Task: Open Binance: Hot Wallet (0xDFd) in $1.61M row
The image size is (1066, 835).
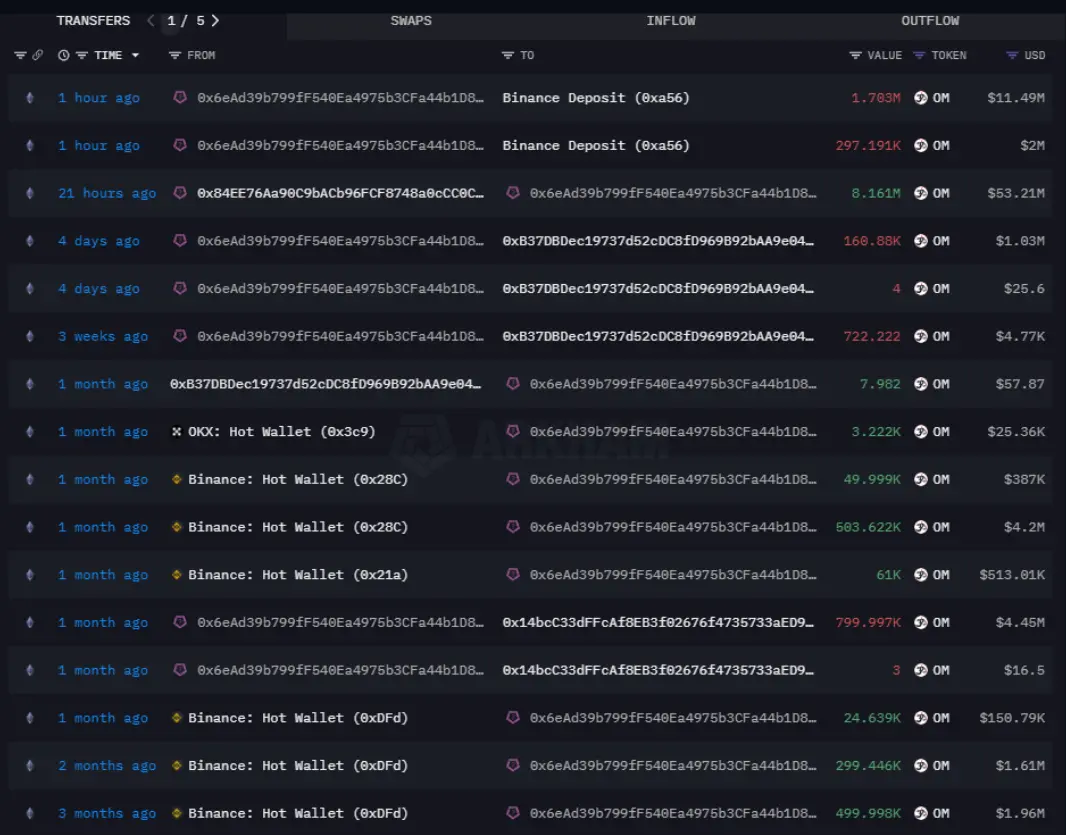Action: pos(298,766)
